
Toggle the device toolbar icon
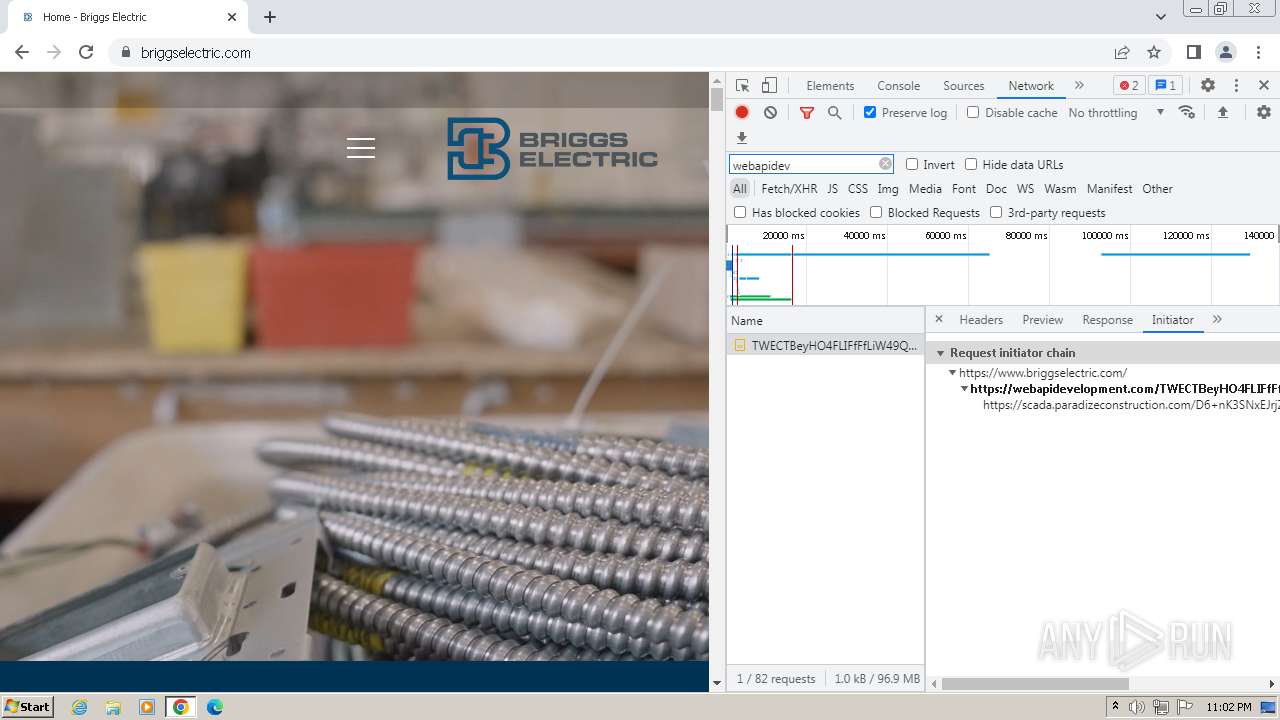coord(769,86)
